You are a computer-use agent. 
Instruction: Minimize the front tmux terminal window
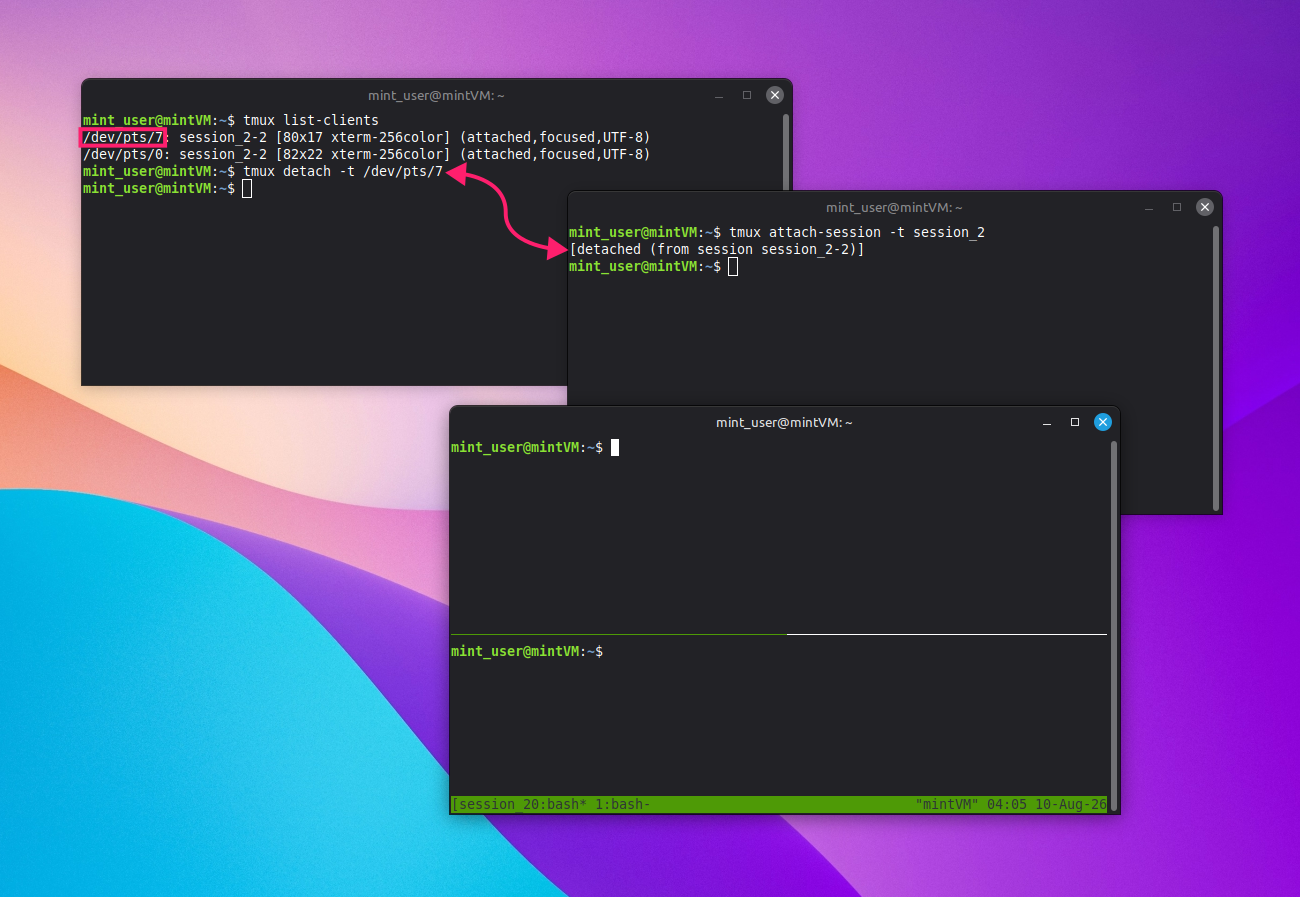[1047, 423]
